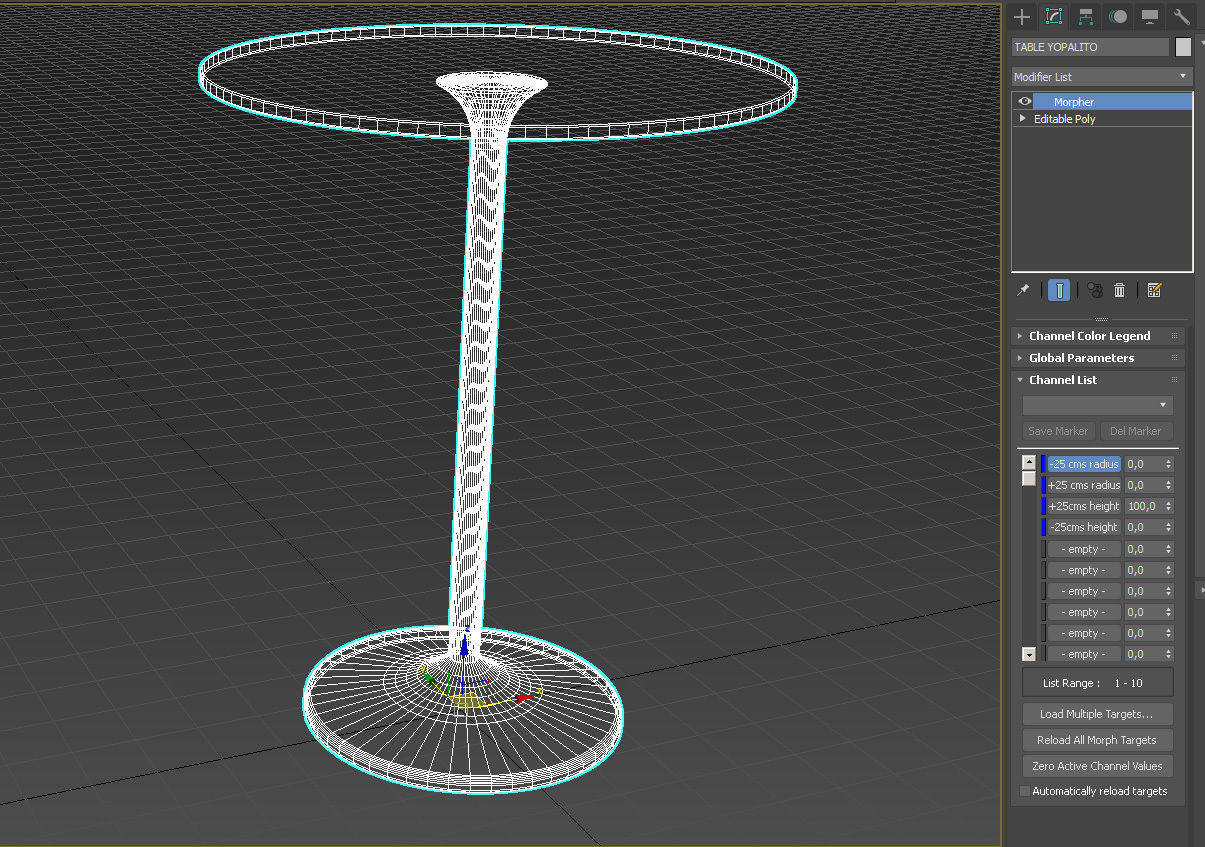Adjust spinner of +25cms height channel

[1168, 506]
